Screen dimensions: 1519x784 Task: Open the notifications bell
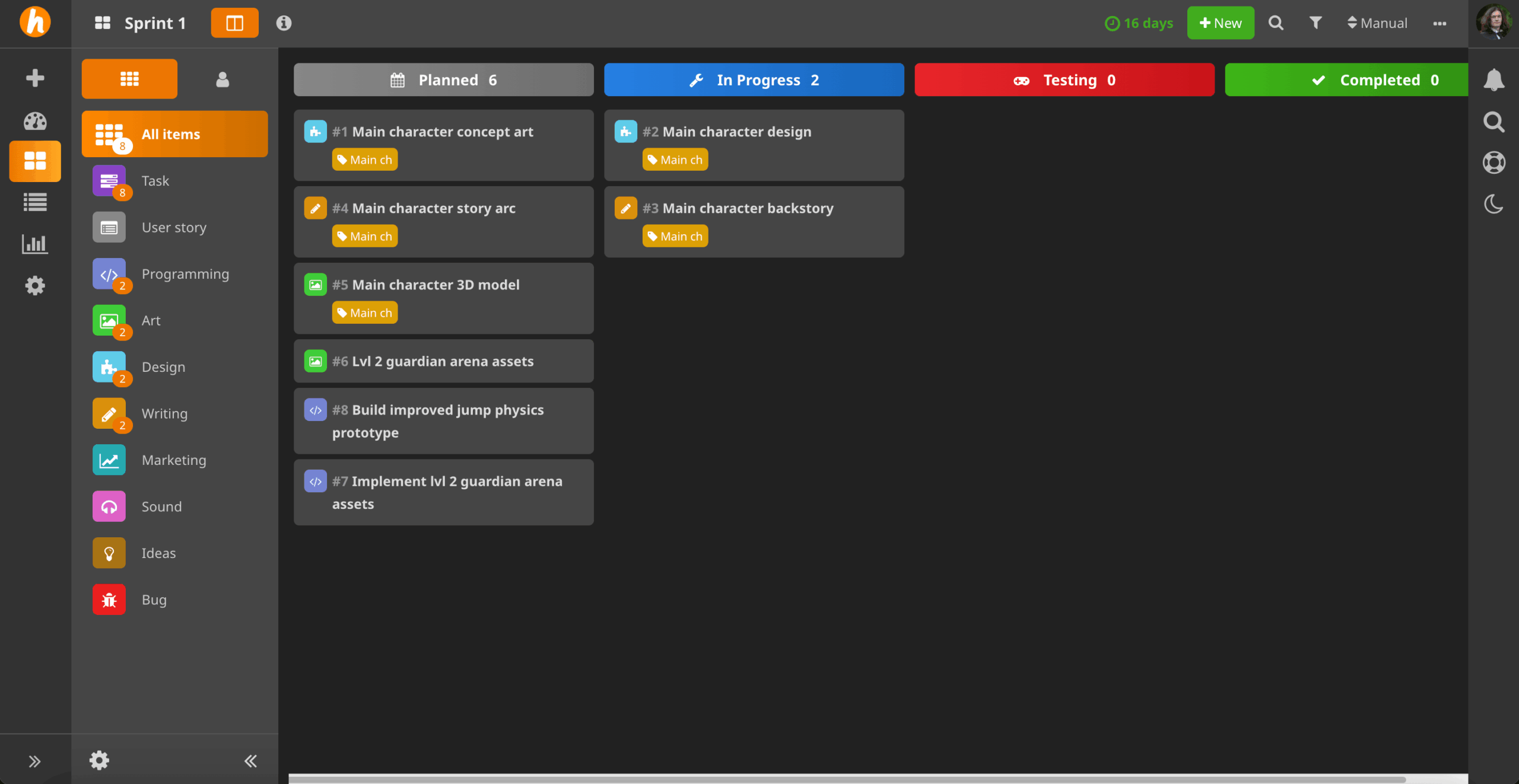point(1493,79)
